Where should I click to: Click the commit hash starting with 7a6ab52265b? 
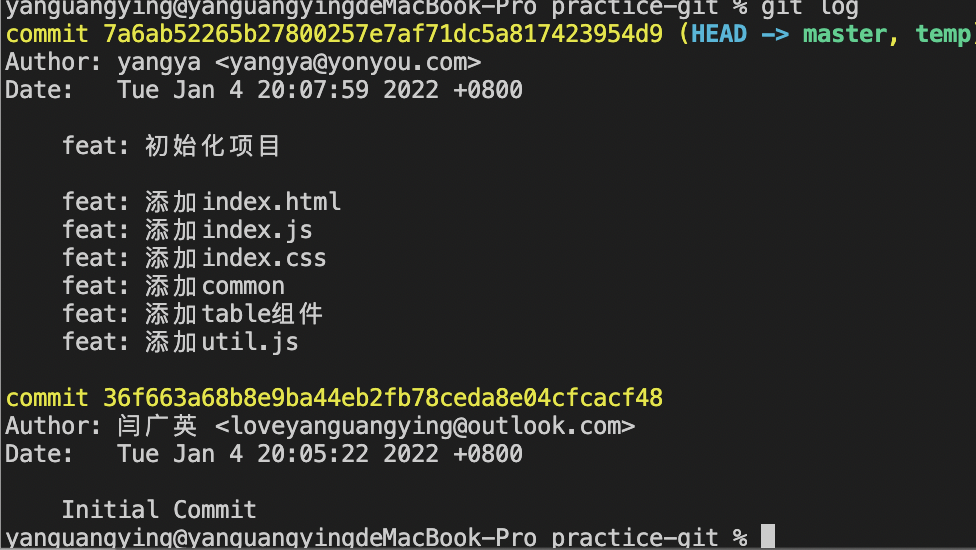tap(383, 34)
